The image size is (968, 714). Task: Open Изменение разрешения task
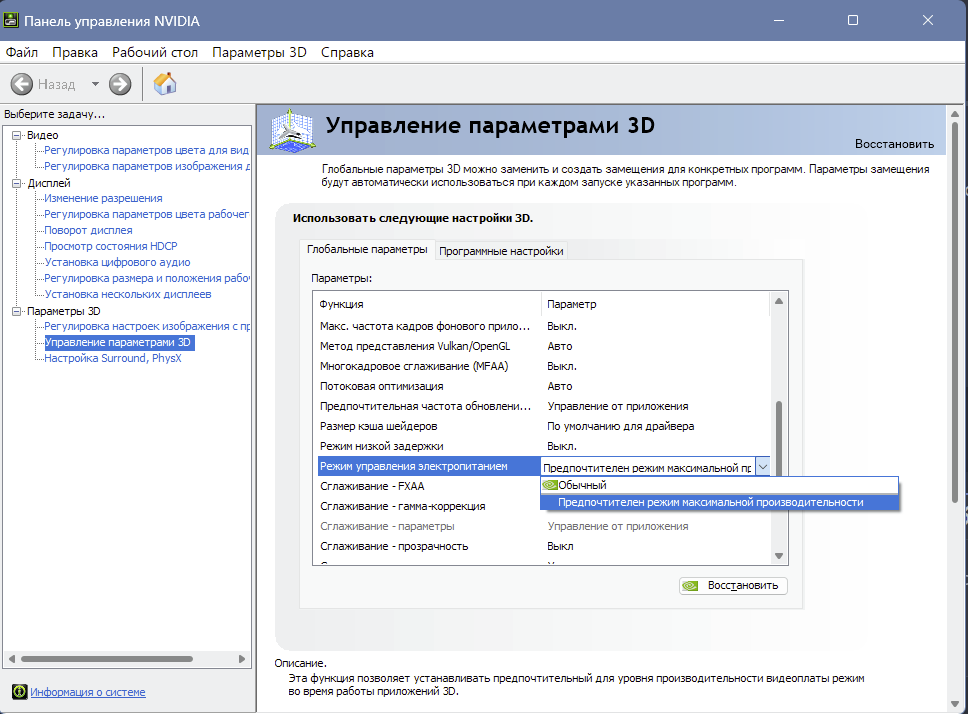pyautogui.click(x=104, y=198)
